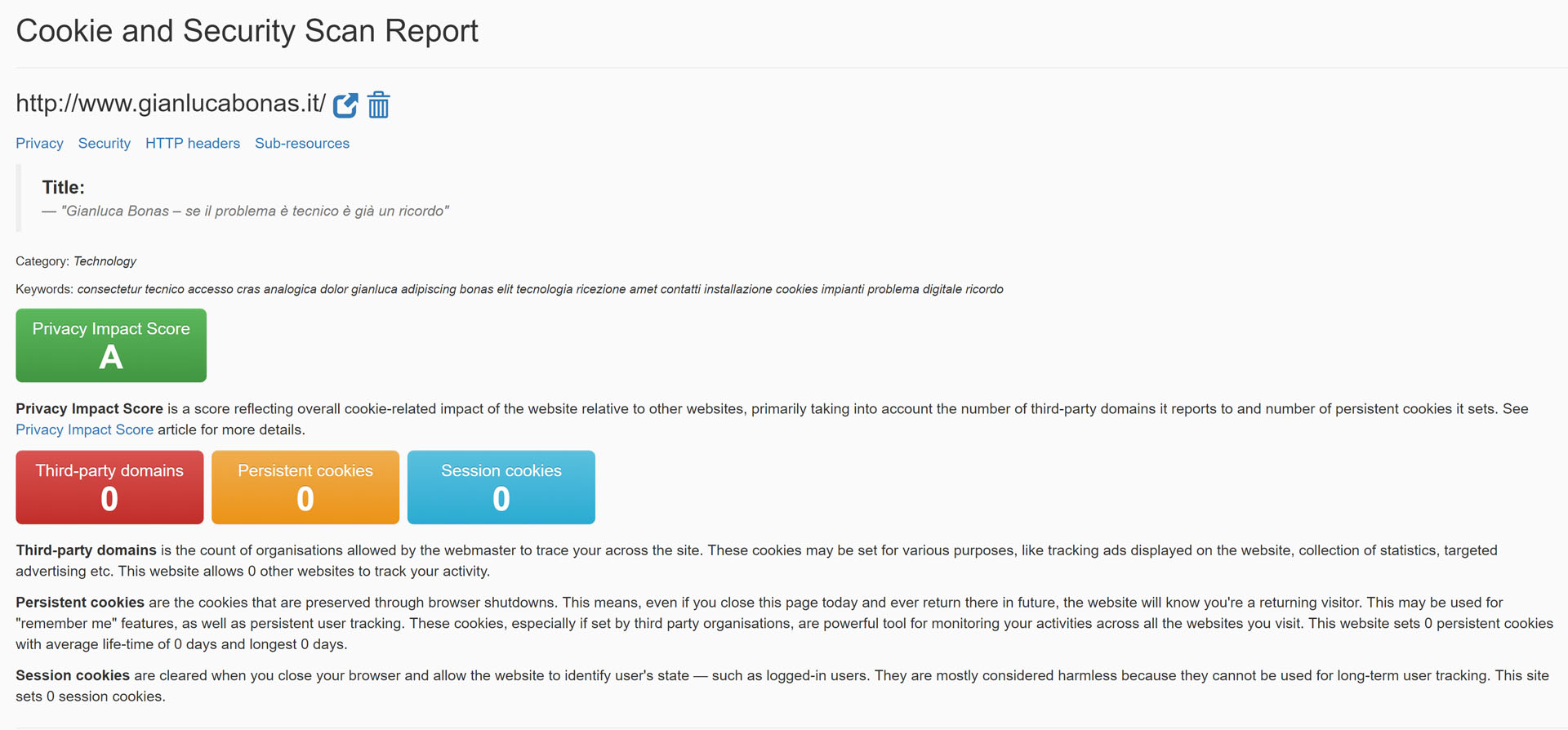Screen dimensions: 1568x730
Task: Open the HTTP headers section
Action: click(x=193, y=144)
